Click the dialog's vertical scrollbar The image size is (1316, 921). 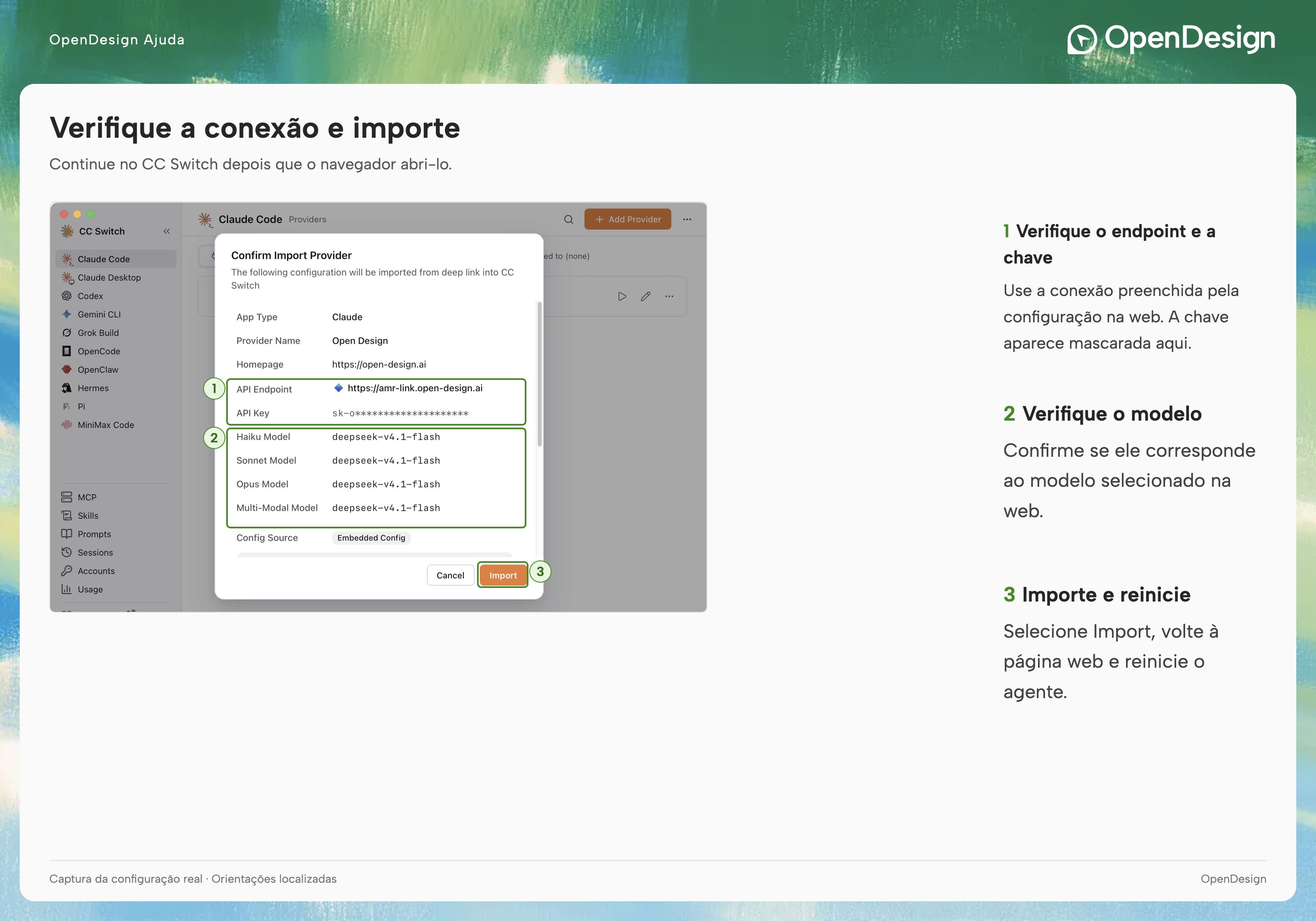539,374
